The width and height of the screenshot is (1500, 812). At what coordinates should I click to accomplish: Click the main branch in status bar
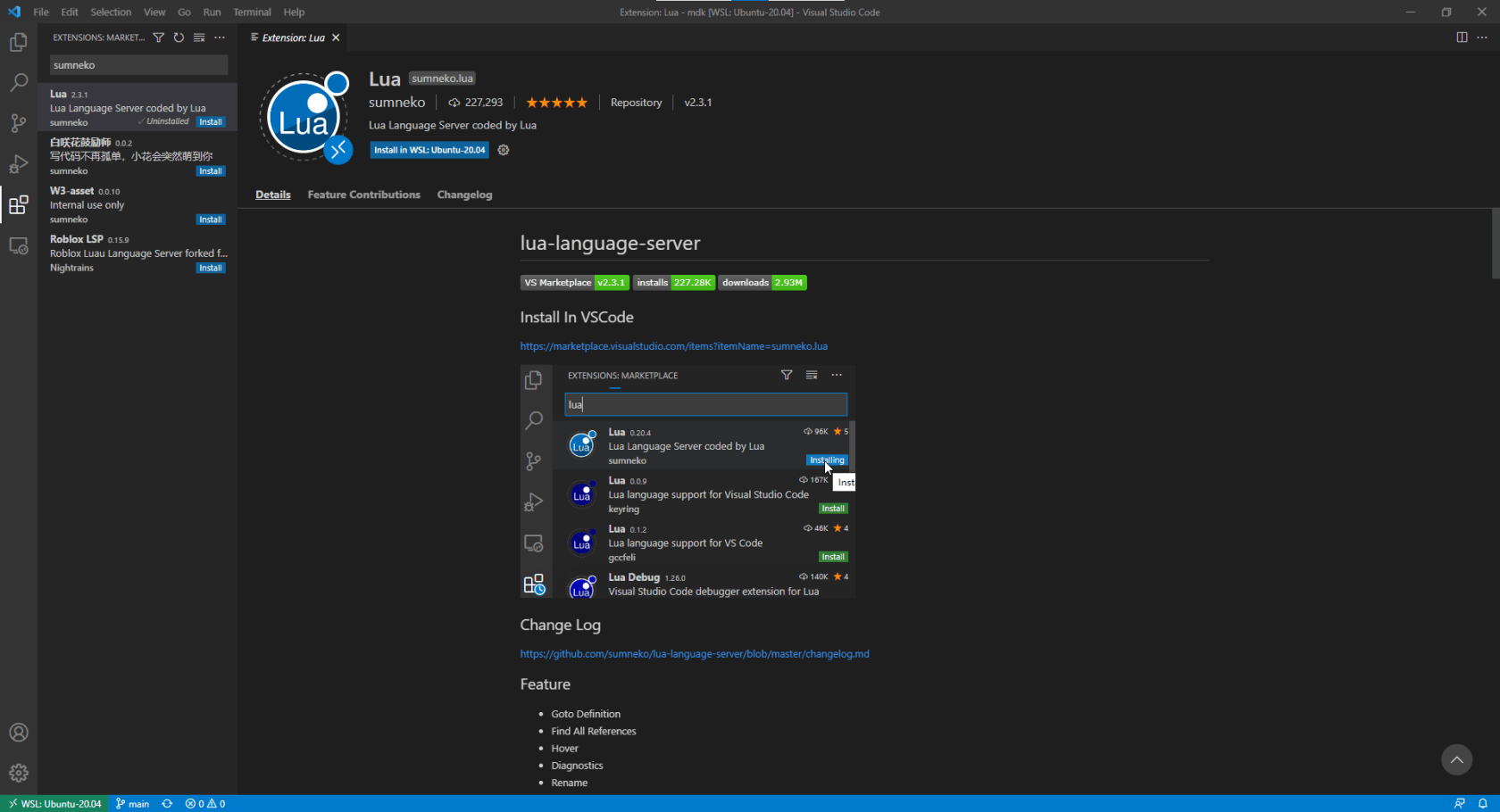coord(132,804)
